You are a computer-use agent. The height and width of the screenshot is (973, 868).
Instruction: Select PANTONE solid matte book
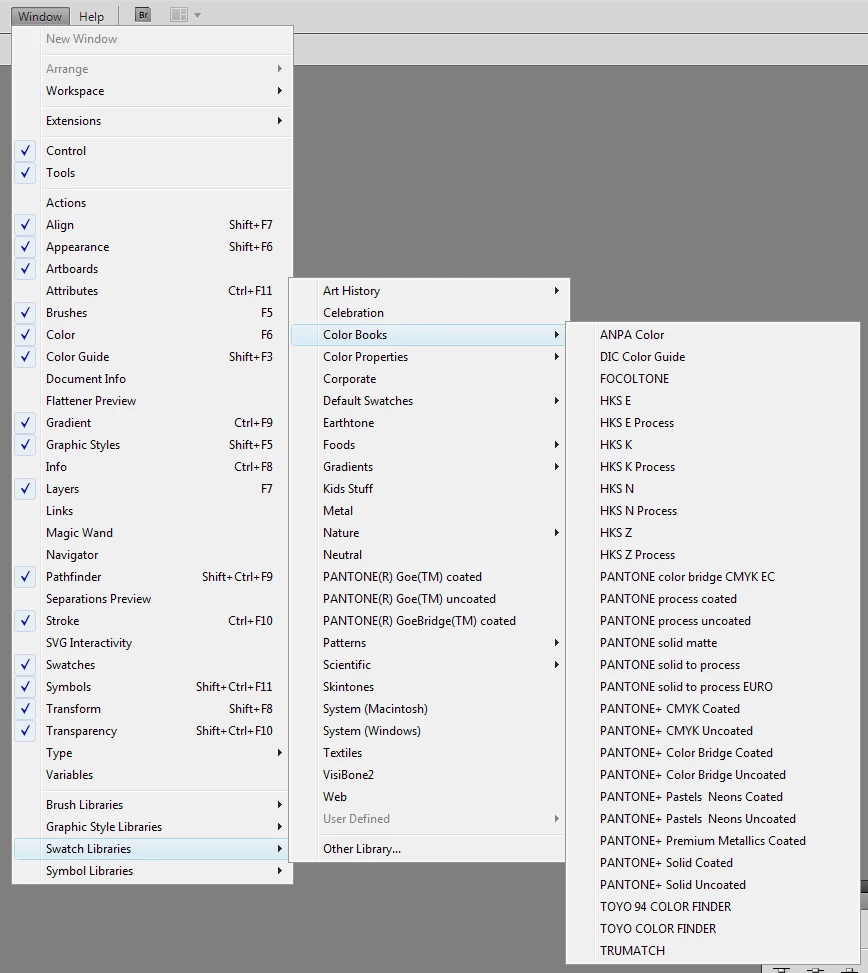713,643
